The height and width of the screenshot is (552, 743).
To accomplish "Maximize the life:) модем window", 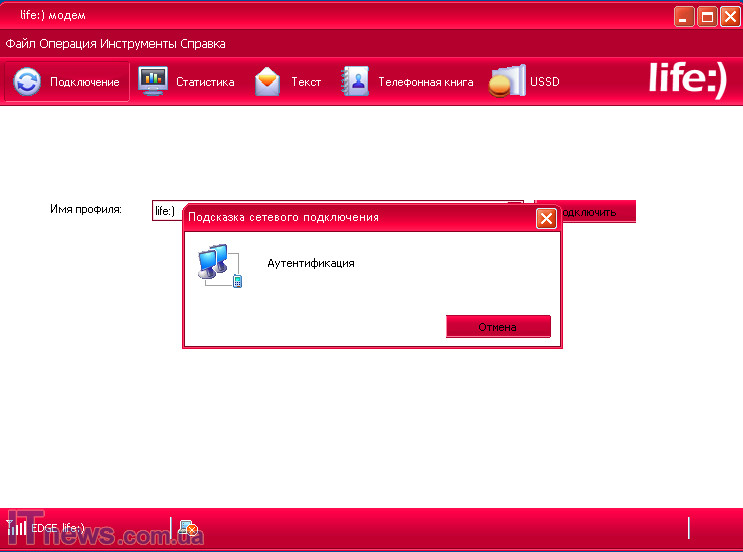I will click(x=707, y=16).
